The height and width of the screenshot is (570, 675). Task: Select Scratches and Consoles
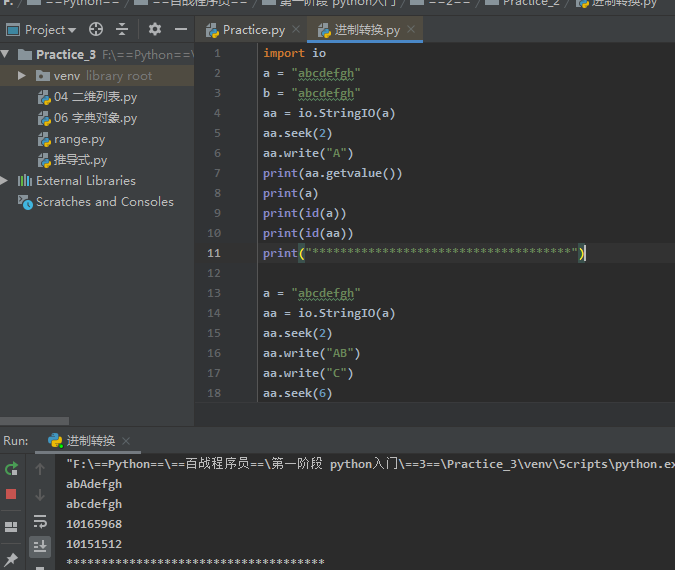(x=105, y=201)
